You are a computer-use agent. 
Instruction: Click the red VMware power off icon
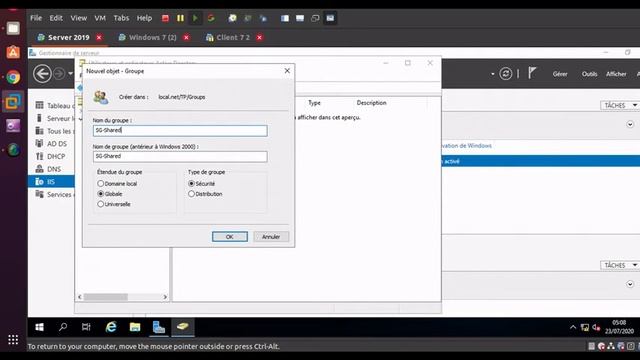point(165,18)
